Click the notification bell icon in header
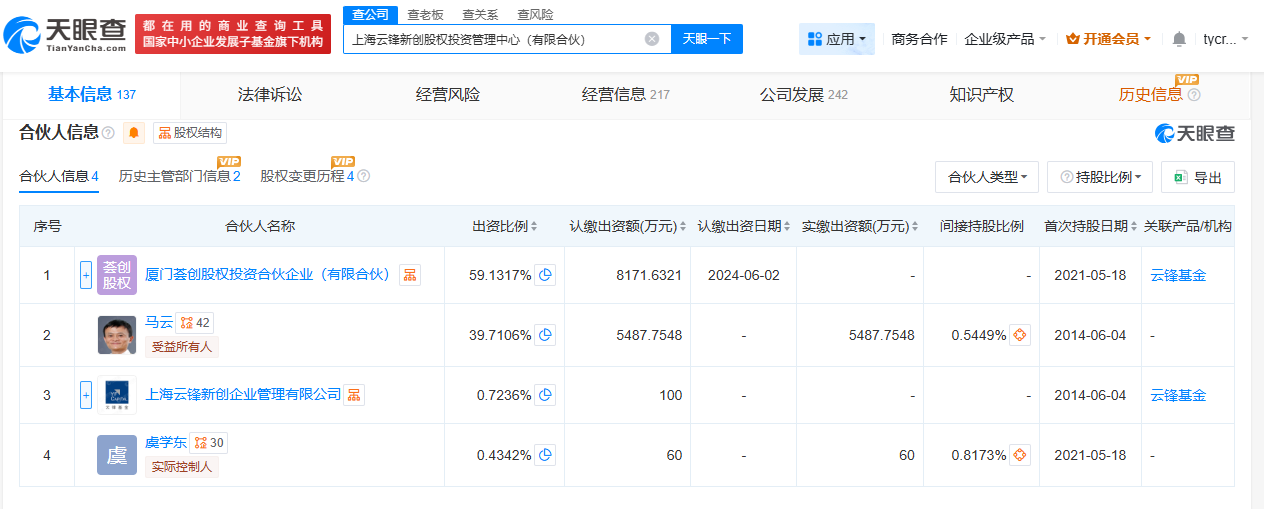Viewport: 1264px width, 509px height. pos(1179,39)
